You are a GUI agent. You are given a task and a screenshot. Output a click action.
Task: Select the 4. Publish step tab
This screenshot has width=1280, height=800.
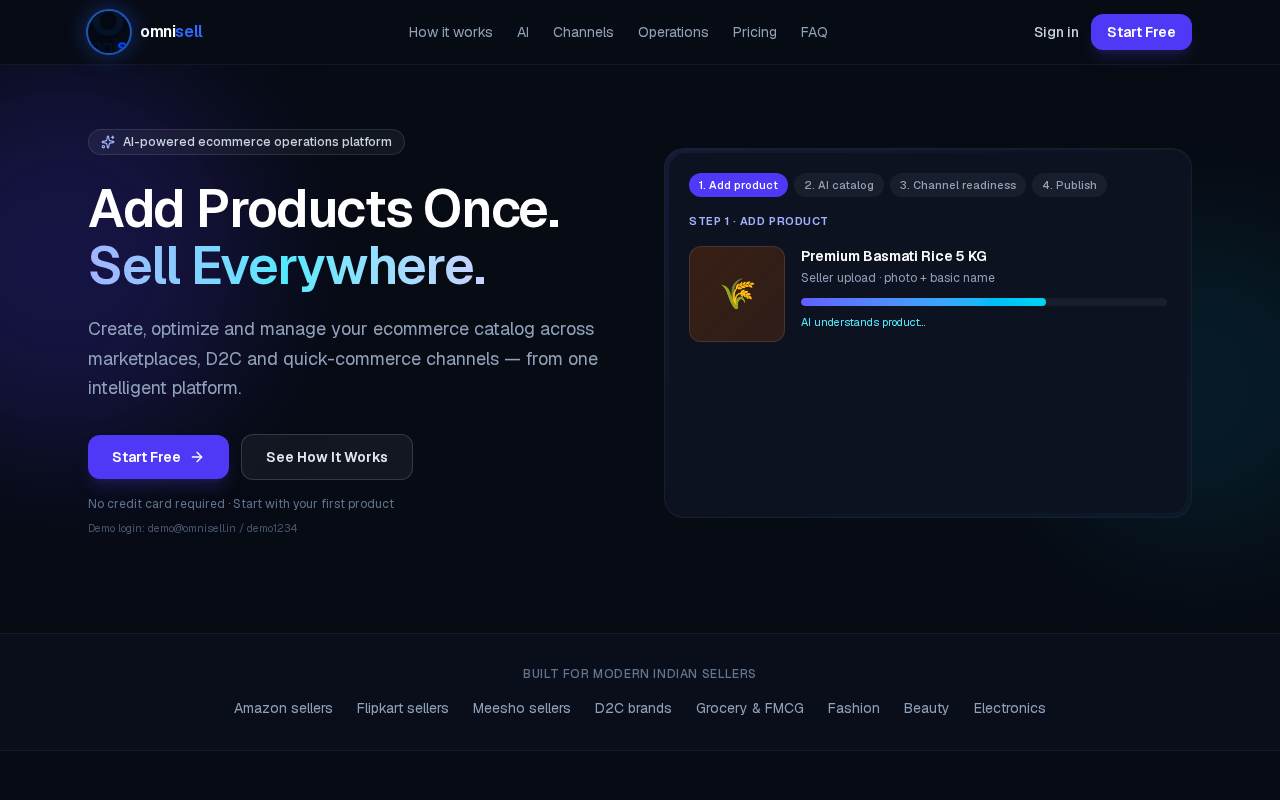pos(1069,185)
